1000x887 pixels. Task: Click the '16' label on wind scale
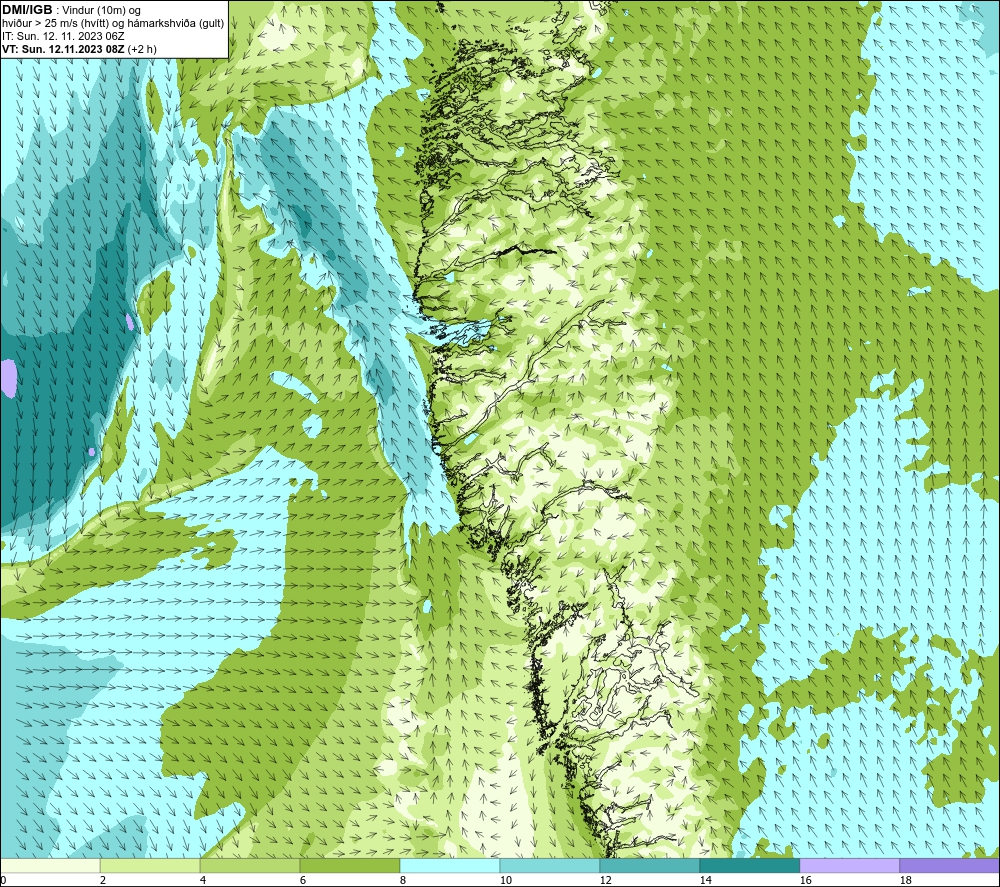coord(805,880)
